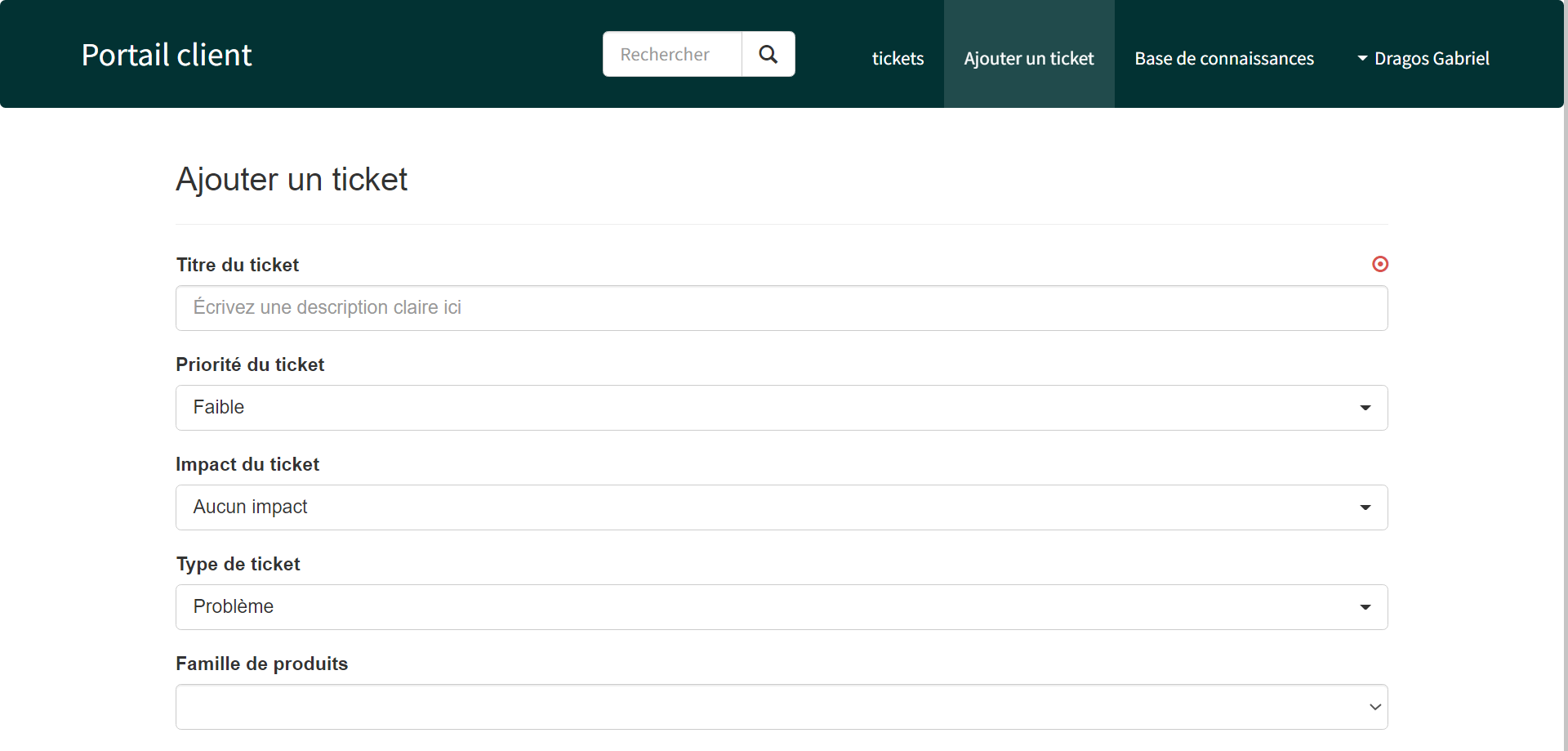The width and height of the screenshot is (1568, 751).
Task: Open the tickets menu item
Action: 898,58
